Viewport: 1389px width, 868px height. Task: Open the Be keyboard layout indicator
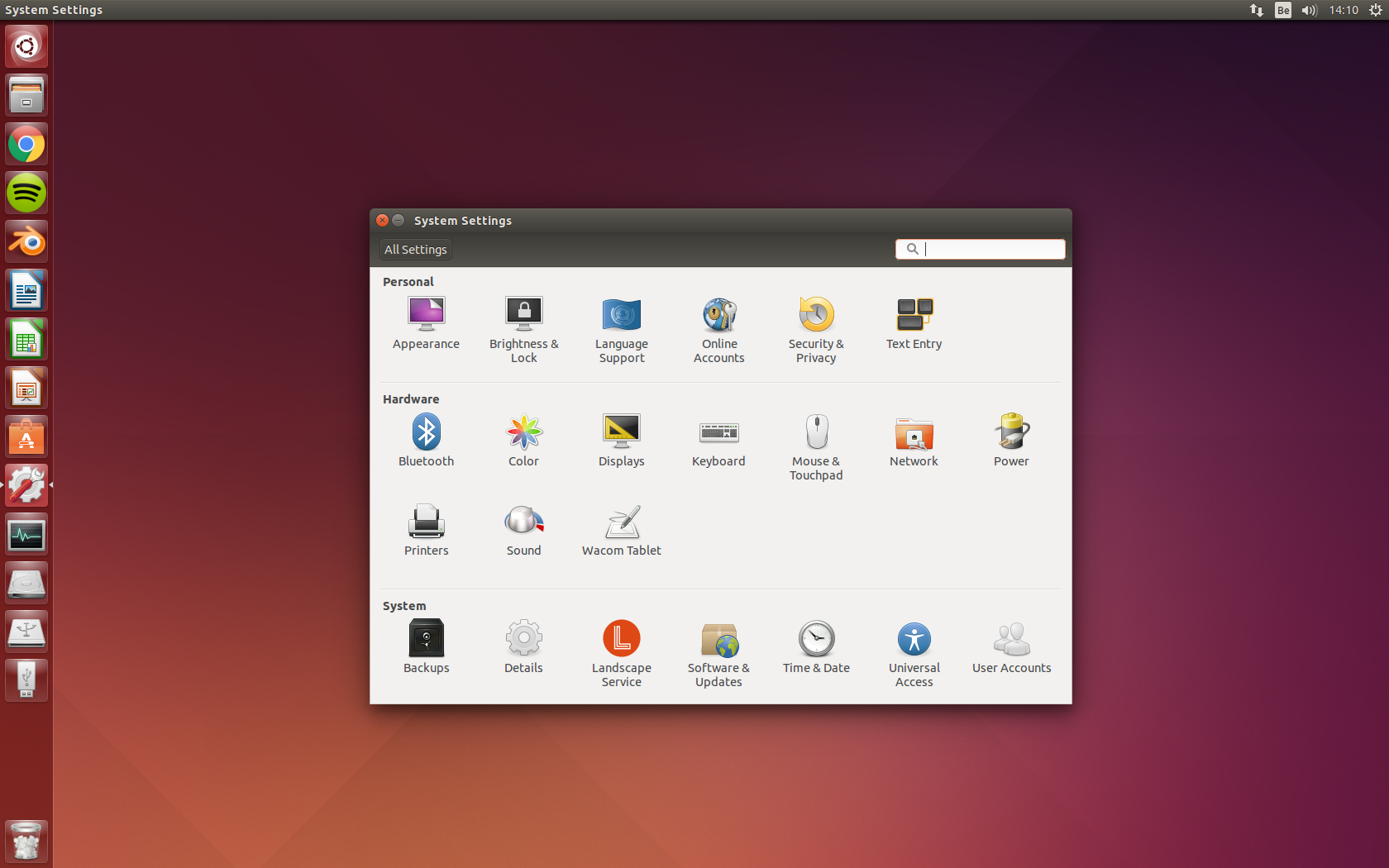tap(1283, 10)
